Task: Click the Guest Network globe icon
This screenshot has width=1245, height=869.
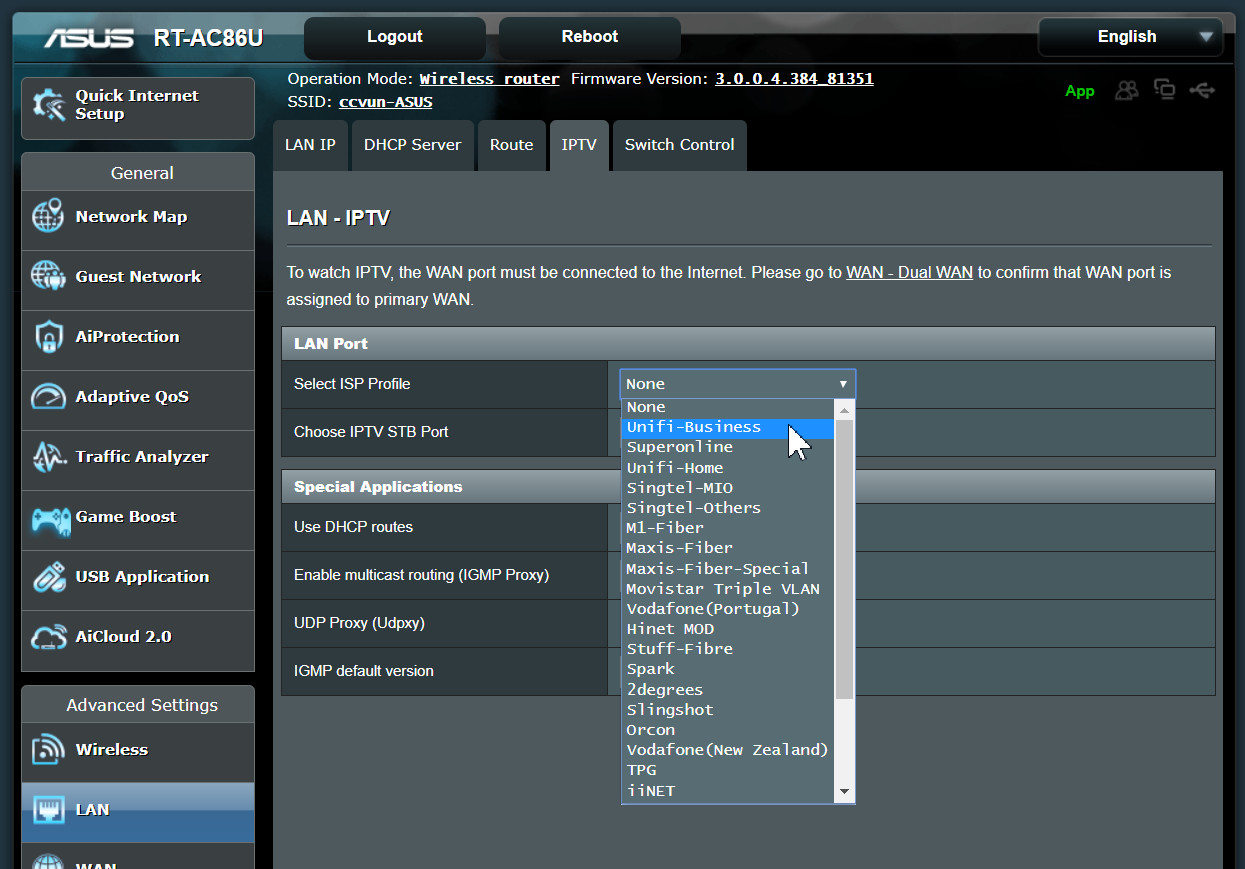Action: point(48,277)
